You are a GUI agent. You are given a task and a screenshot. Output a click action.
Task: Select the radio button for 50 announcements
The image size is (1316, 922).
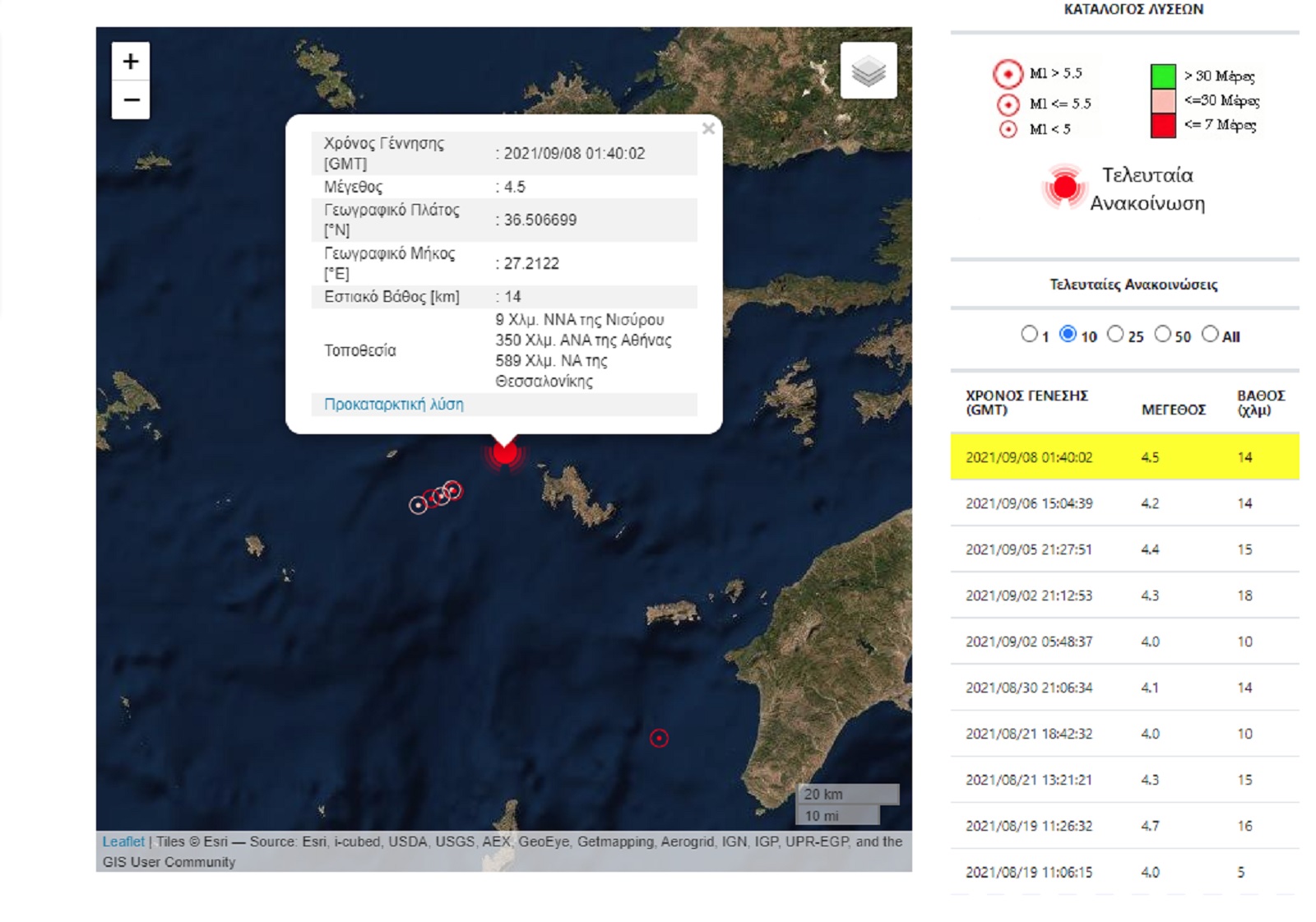[x=1162, y=334]
